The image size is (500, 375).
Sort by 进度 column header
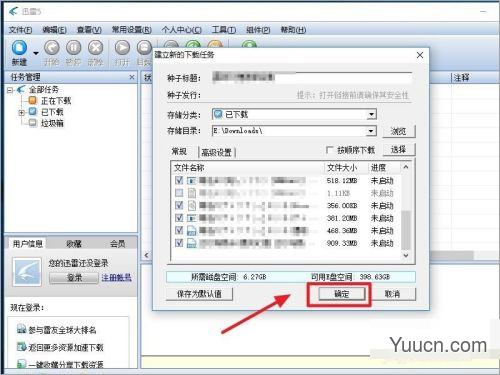coord(384,168)
